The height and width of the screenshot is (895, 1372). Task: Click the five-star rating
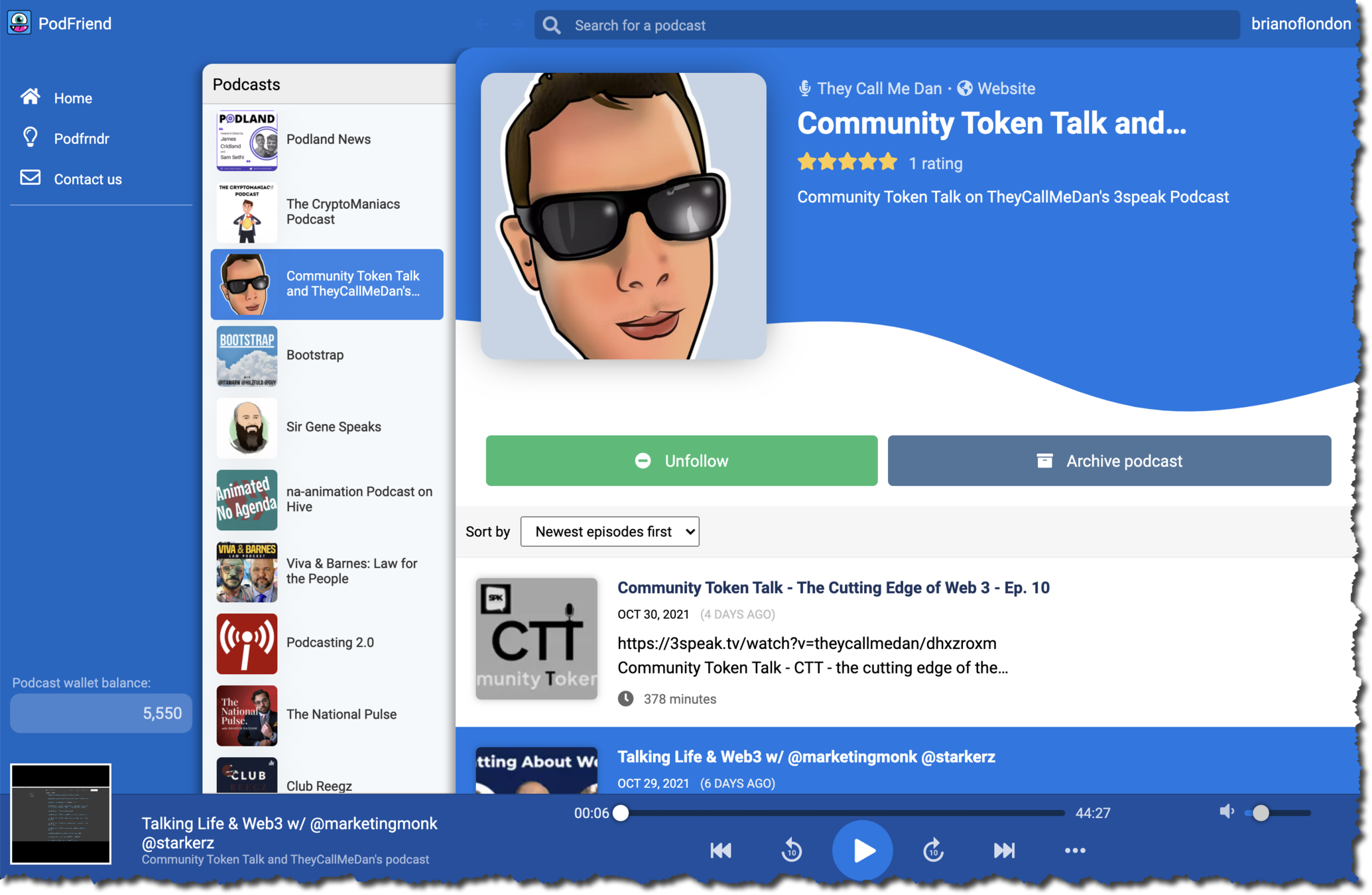847,162
